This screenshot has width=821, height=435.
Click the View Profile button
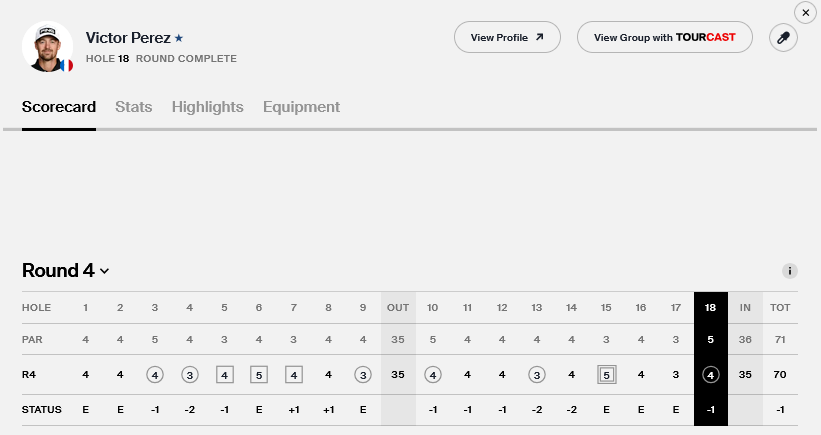click(507, 38)
